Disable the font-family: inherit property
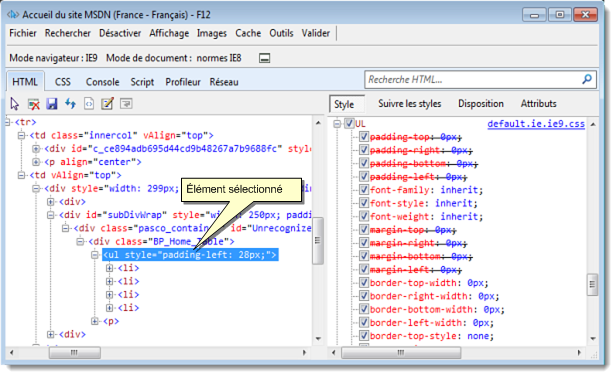 pyautogui.click(x=364, y=190)
